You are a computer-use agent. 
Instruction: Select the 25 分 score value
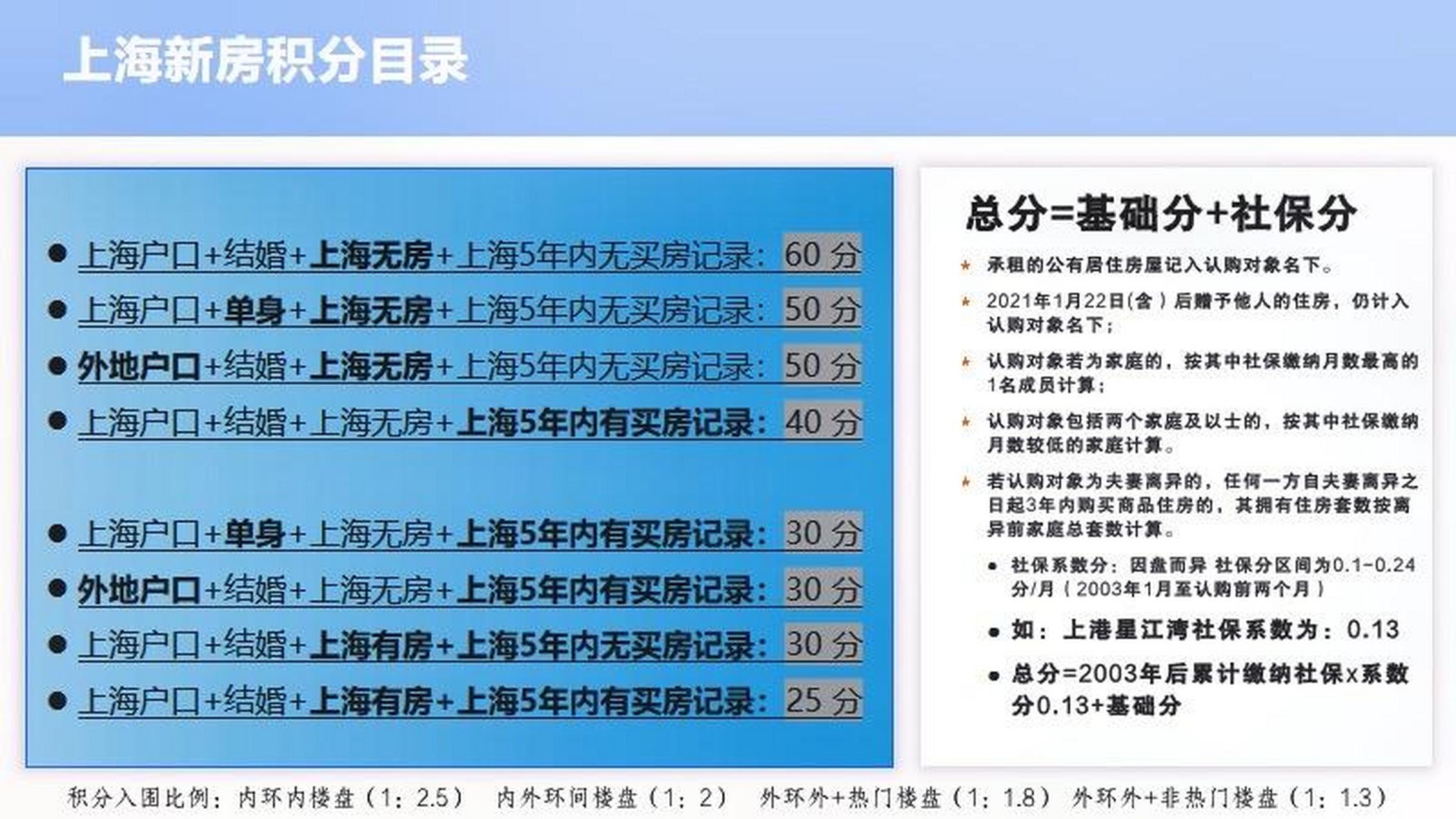coord(823,700)
